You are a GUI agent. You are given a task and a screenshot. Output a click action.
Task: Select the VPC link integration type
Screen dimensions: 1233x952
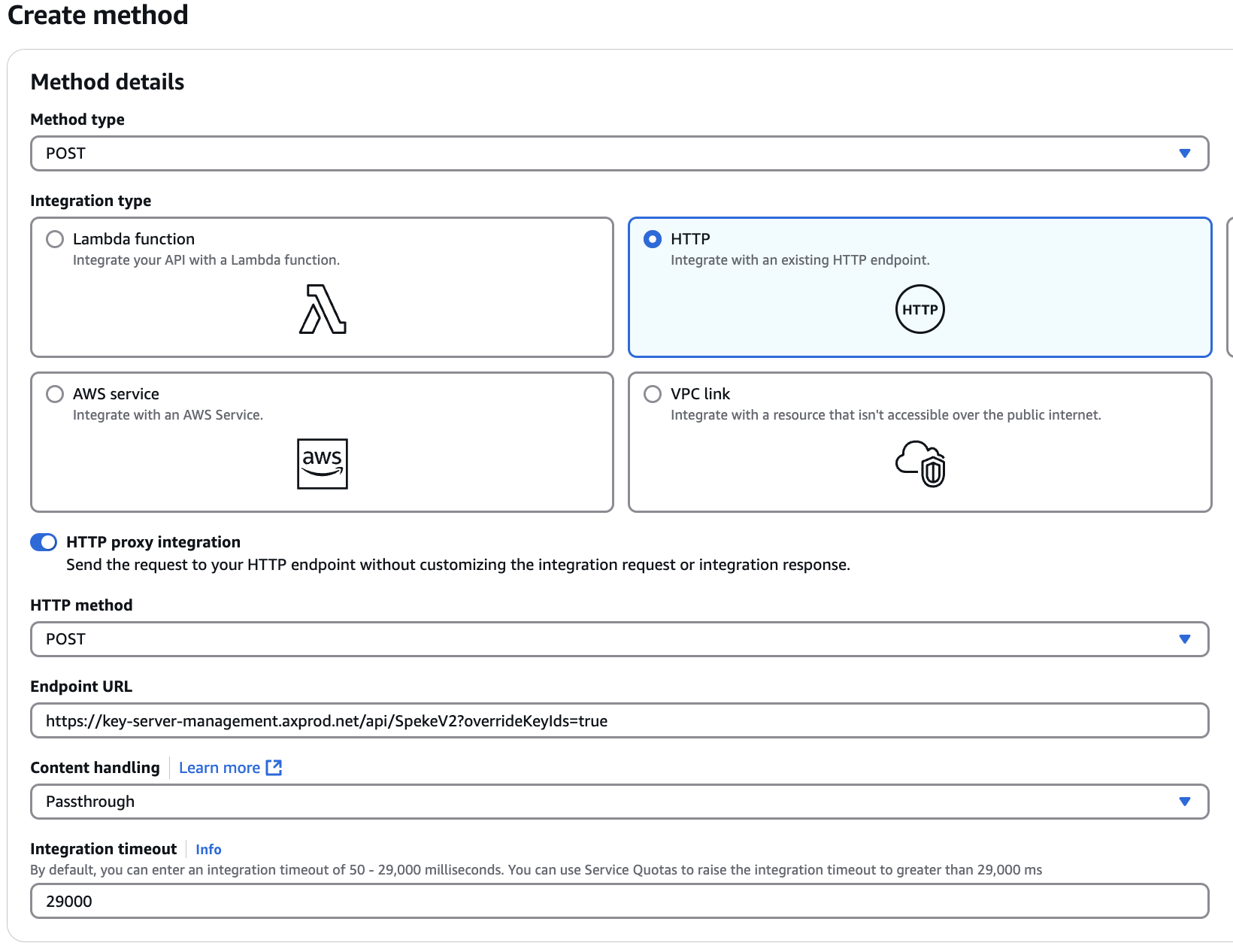(x=653, y=393)
